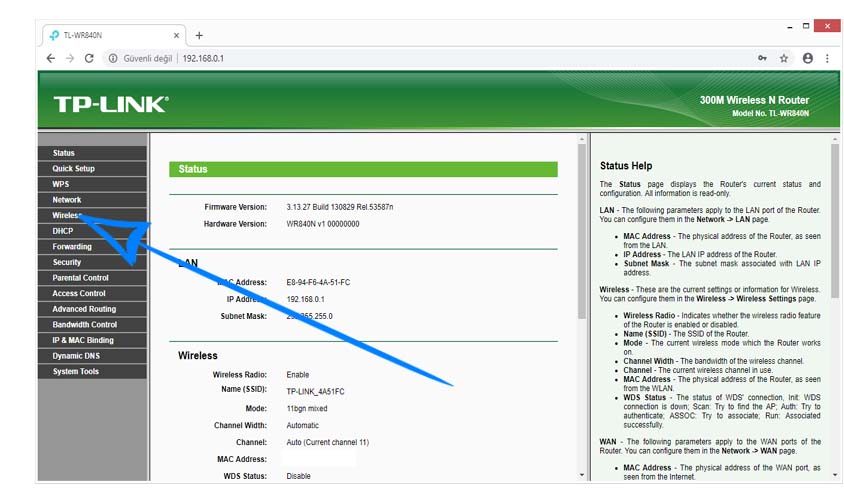Open the Chrome profile avatar icon
This screenshot has height=498, width=844.
(807, 58)
